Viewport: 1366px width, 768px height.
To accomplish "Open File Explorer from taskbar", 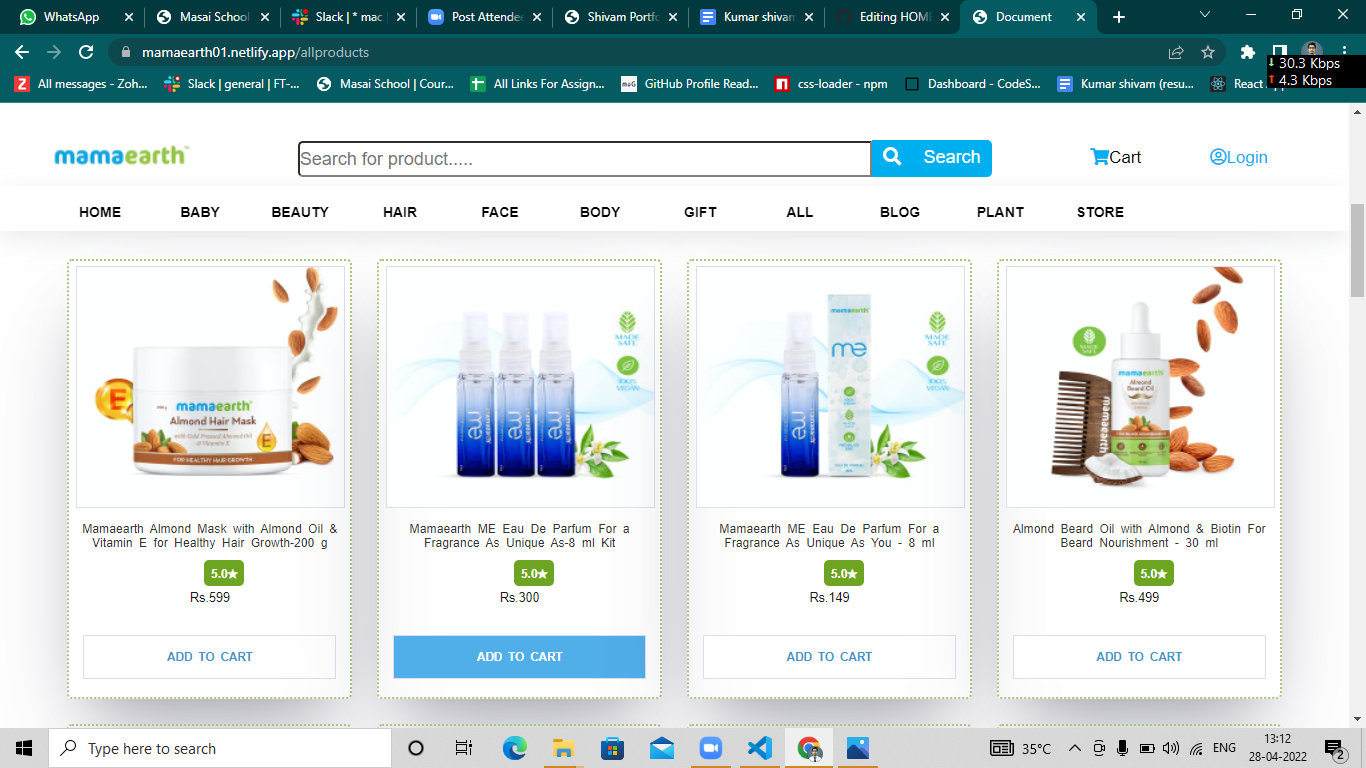I will [563, 748].
